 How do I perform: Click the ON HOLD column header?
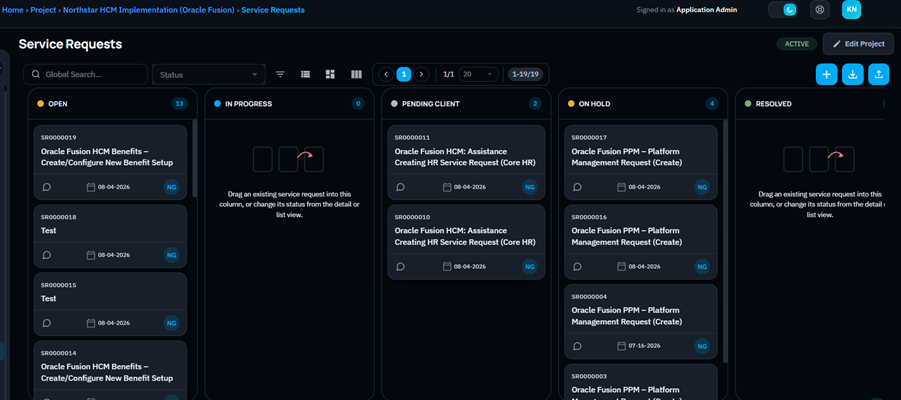(x=643, y=104)
